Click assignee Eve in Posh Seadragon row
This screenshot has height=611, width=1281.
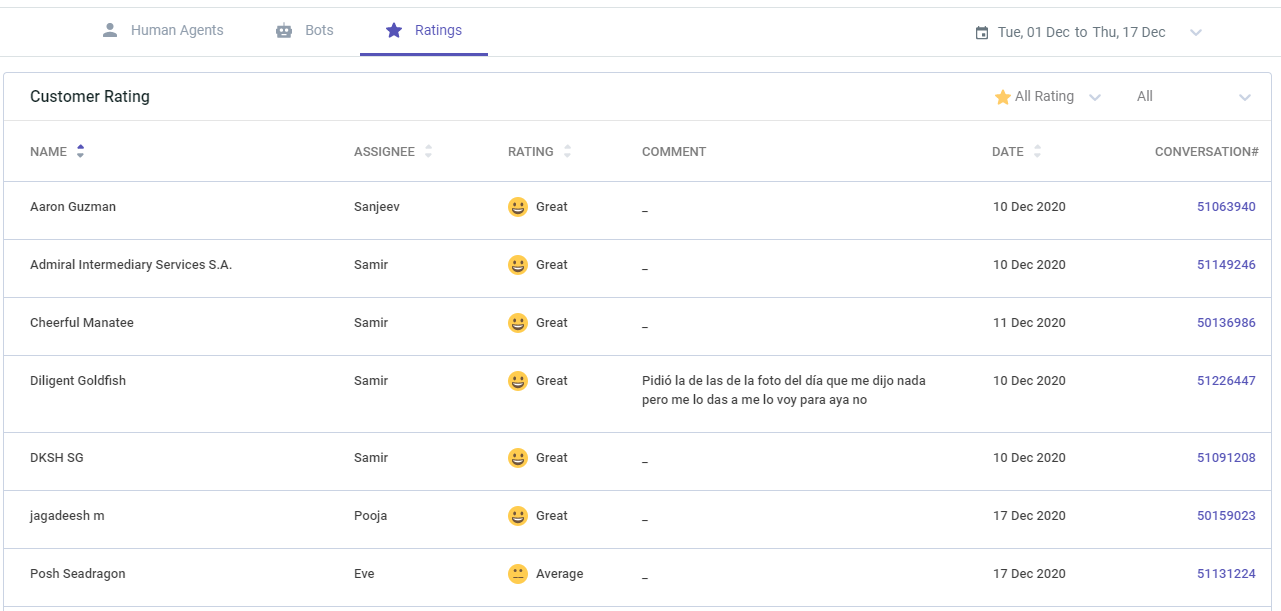[x=365, y=574]
